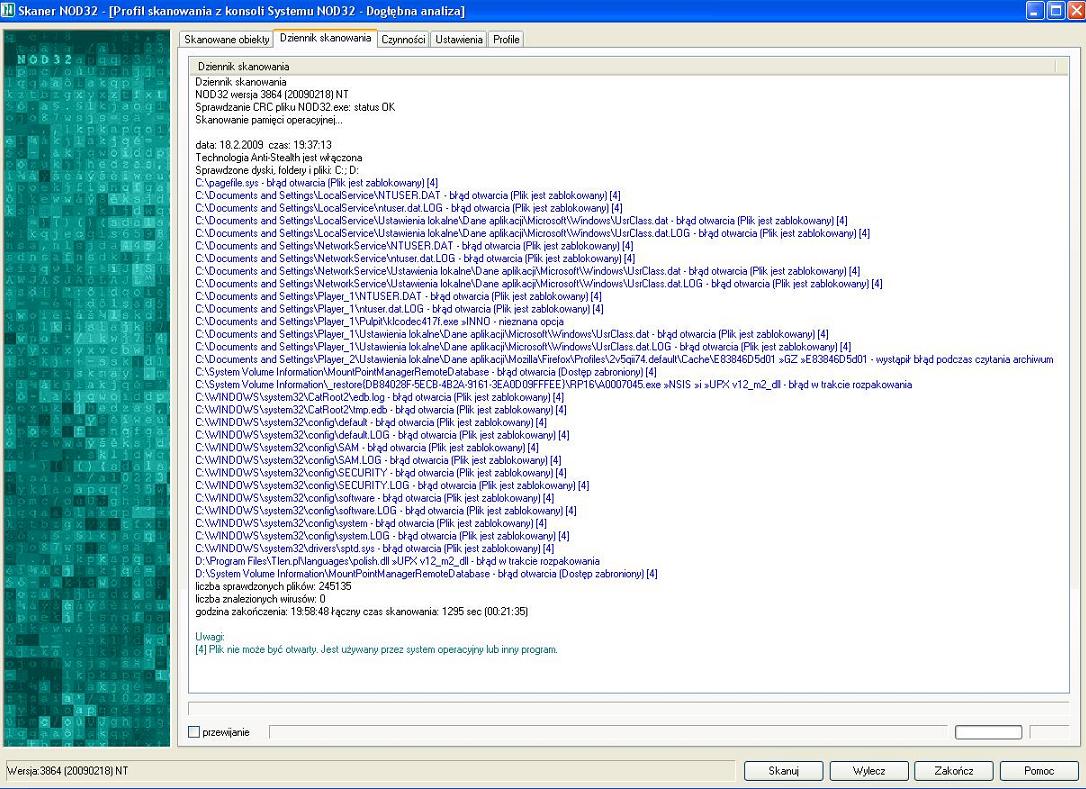
Task: Finish with the Zakończ button
Action: tap(954, 771)
